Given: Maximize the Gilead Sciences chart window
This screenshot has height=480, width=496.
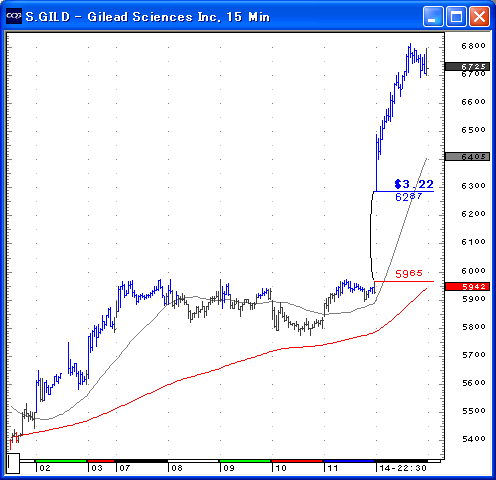Looking at the screenshot, I should point(456,16).
